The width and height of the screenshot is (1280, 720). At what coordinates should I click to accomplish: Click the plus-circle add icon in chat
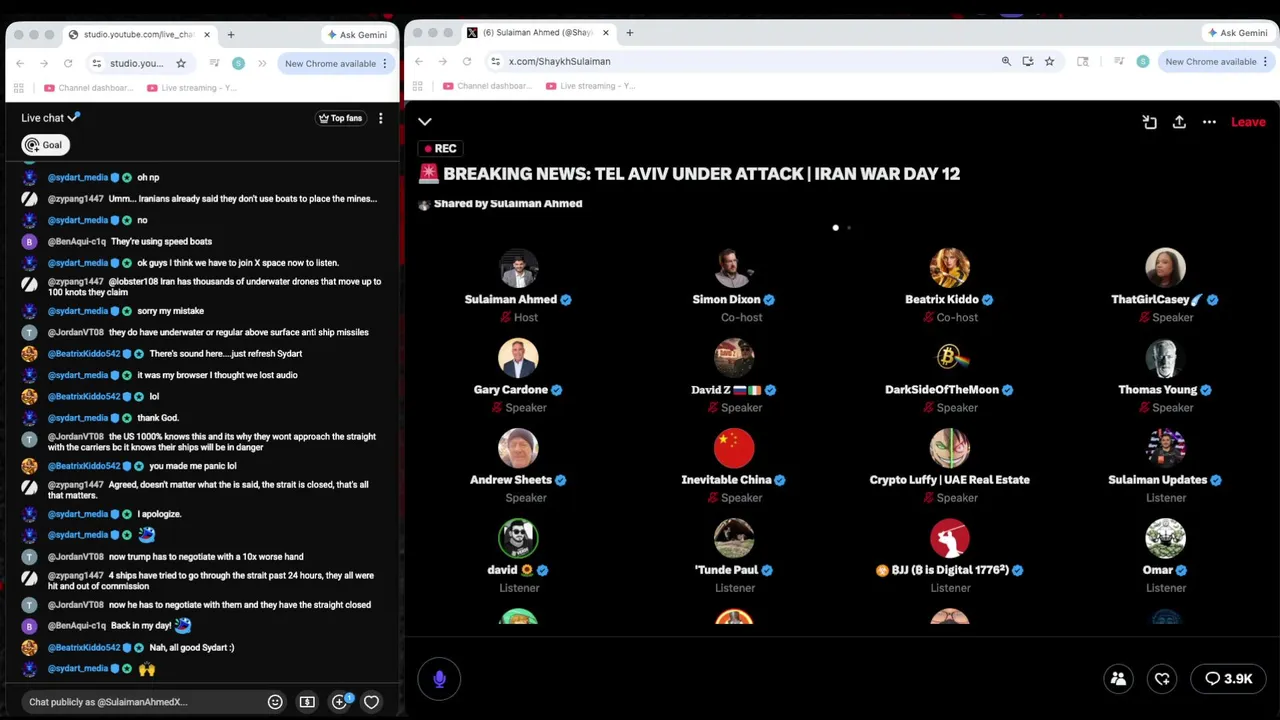coord(339,702)
